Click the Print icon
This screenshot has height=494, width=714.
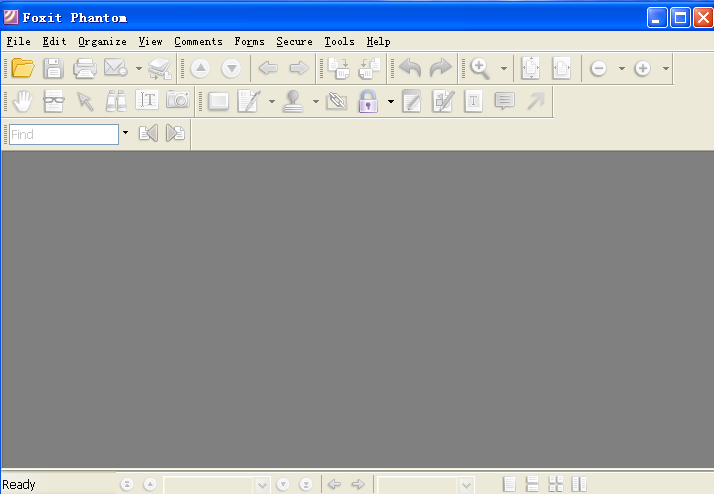[x=84, y=69]
